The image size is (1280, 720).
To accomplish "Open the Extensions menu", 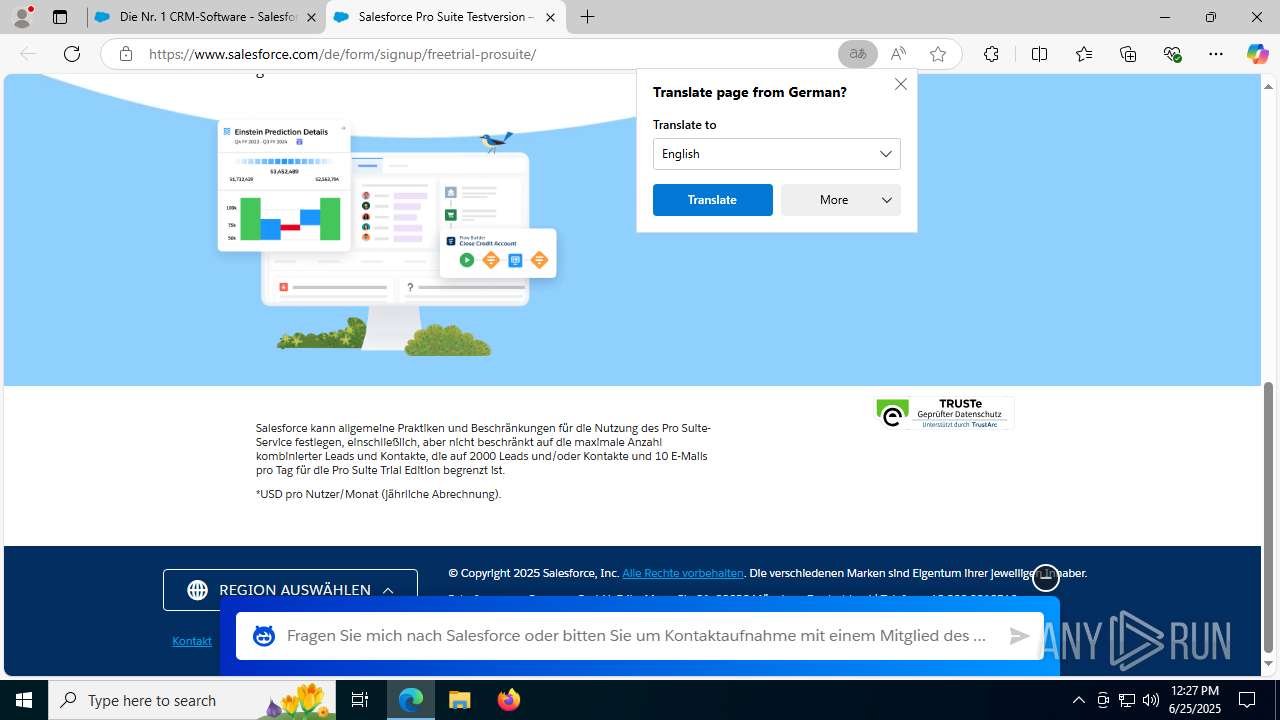I will tap(991, 54).
